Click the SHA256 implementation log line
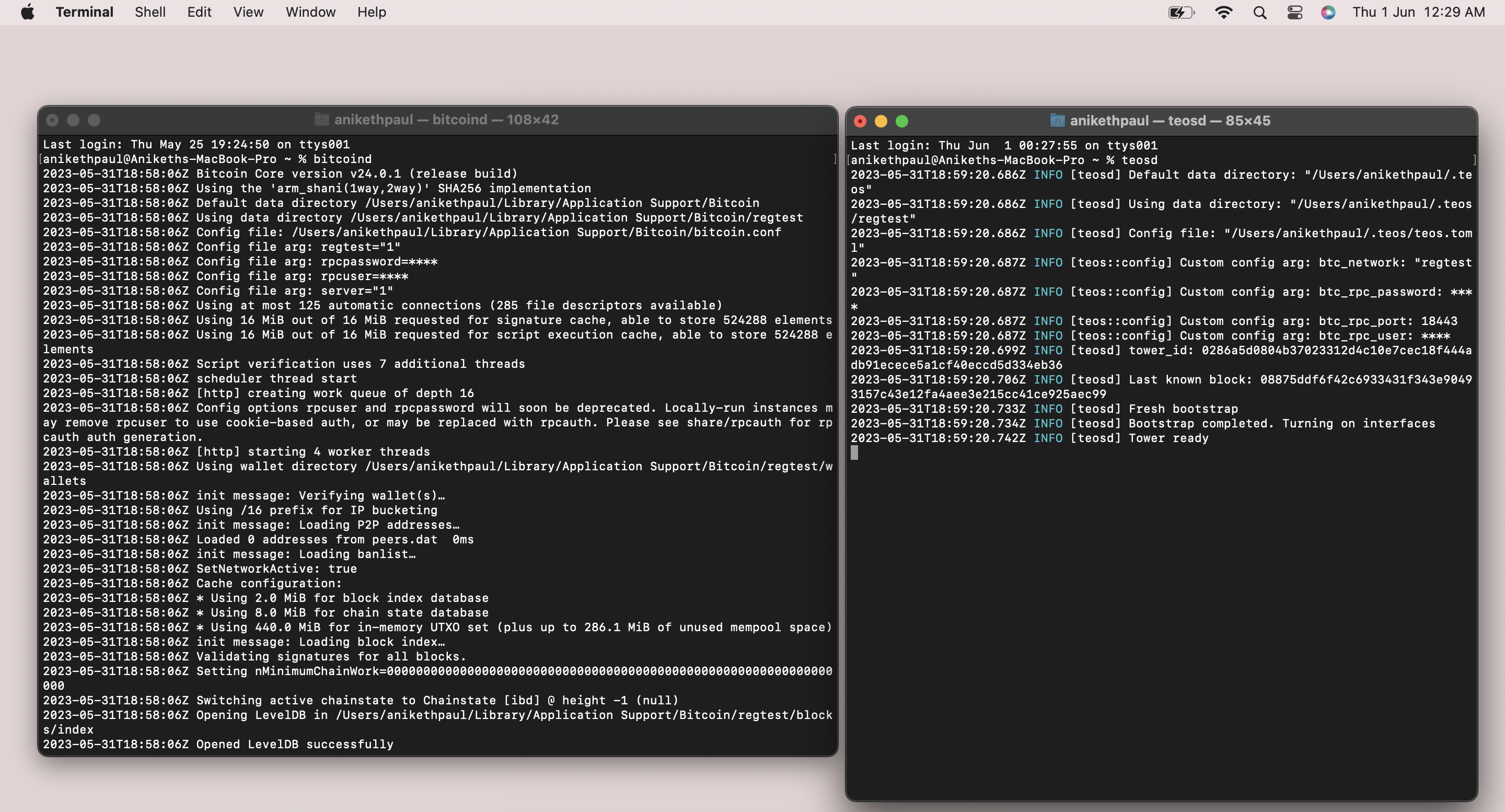1505x812 pixels. 317,188
